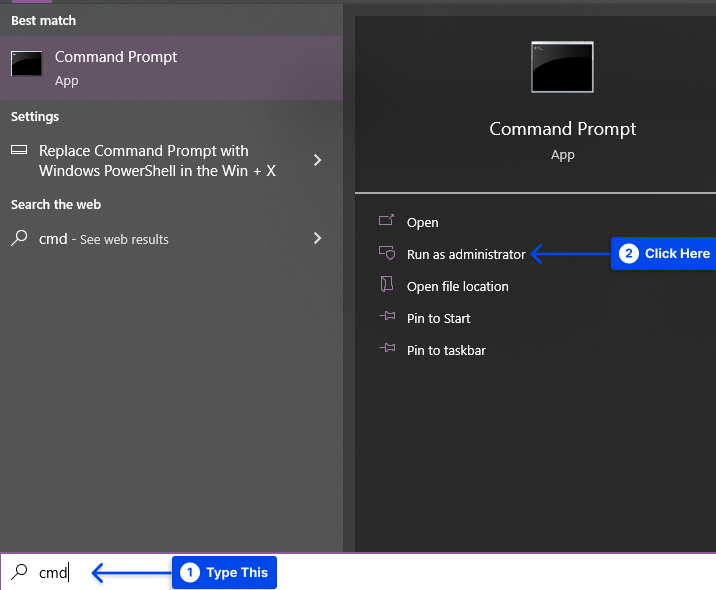Select Run as administrator

coord(466,254)
